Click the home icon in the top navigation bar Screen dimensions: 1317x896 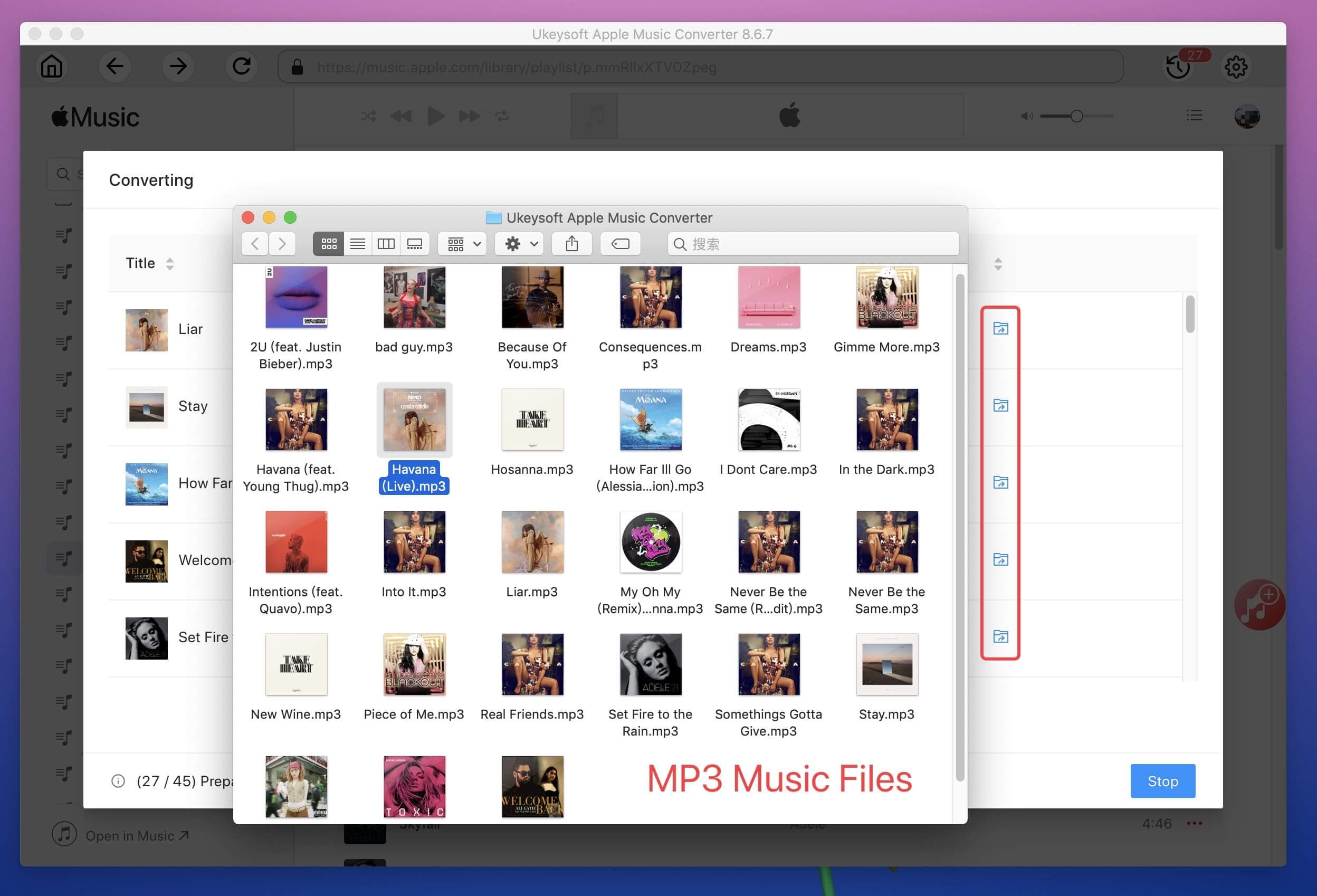(x=50, y=67)
